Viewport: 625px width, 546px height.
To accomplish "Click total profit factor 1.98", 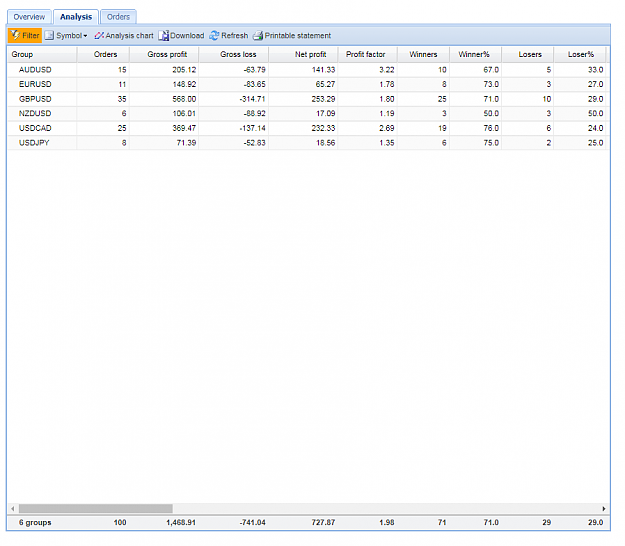I will pyautogui.click(x=387, y=522).
